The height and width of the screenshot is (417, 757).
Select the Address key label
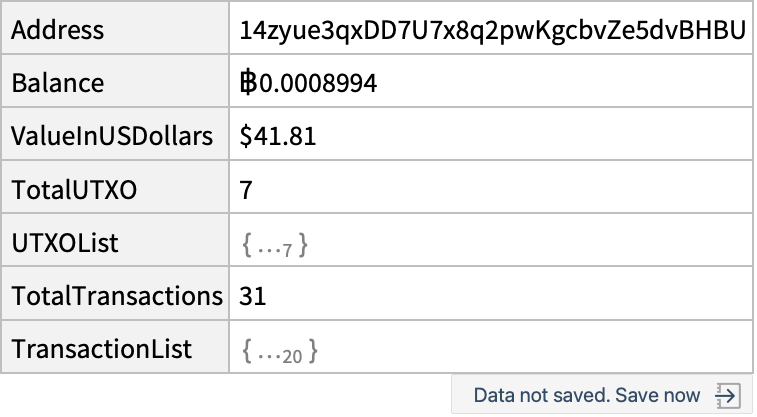57,30
